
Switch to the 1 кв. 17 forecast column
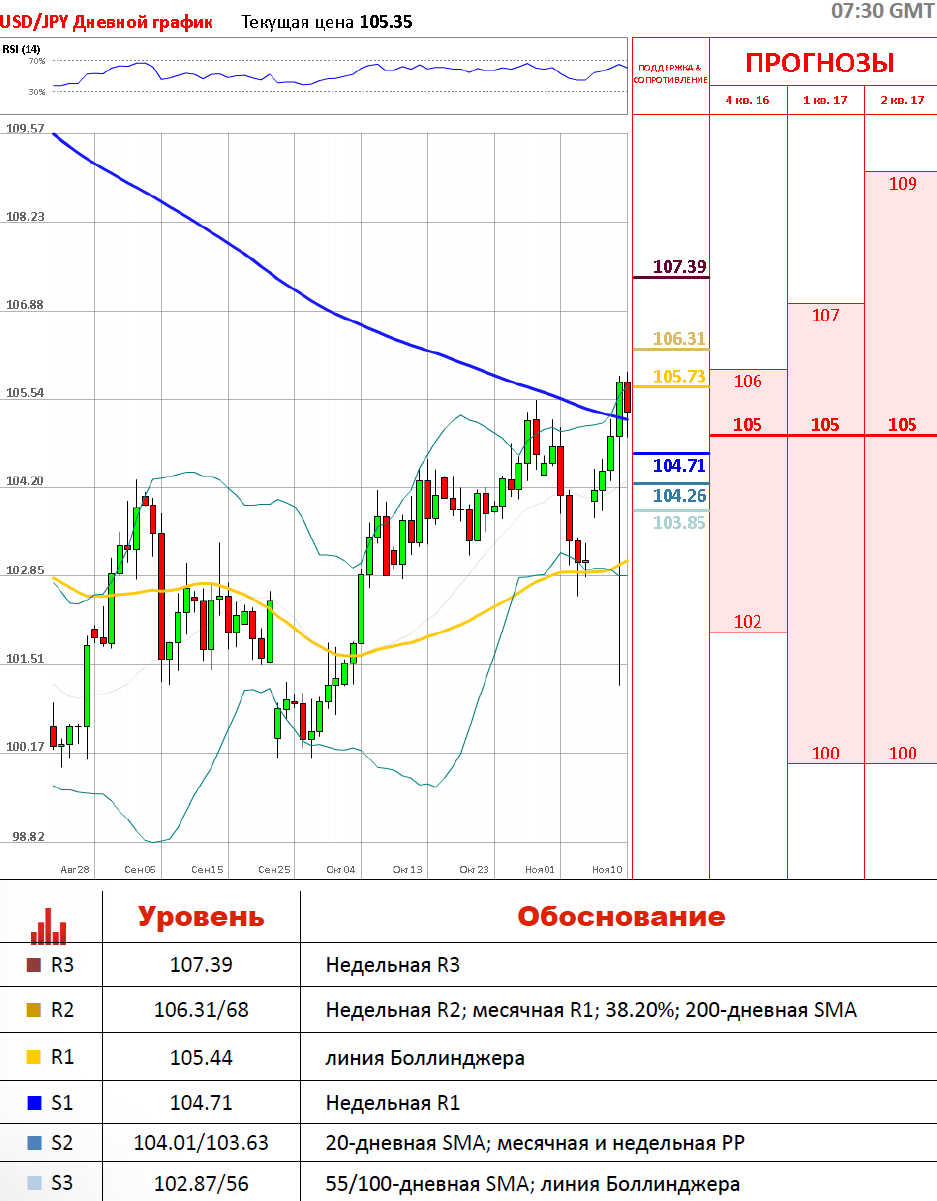[x=825, y=100]
